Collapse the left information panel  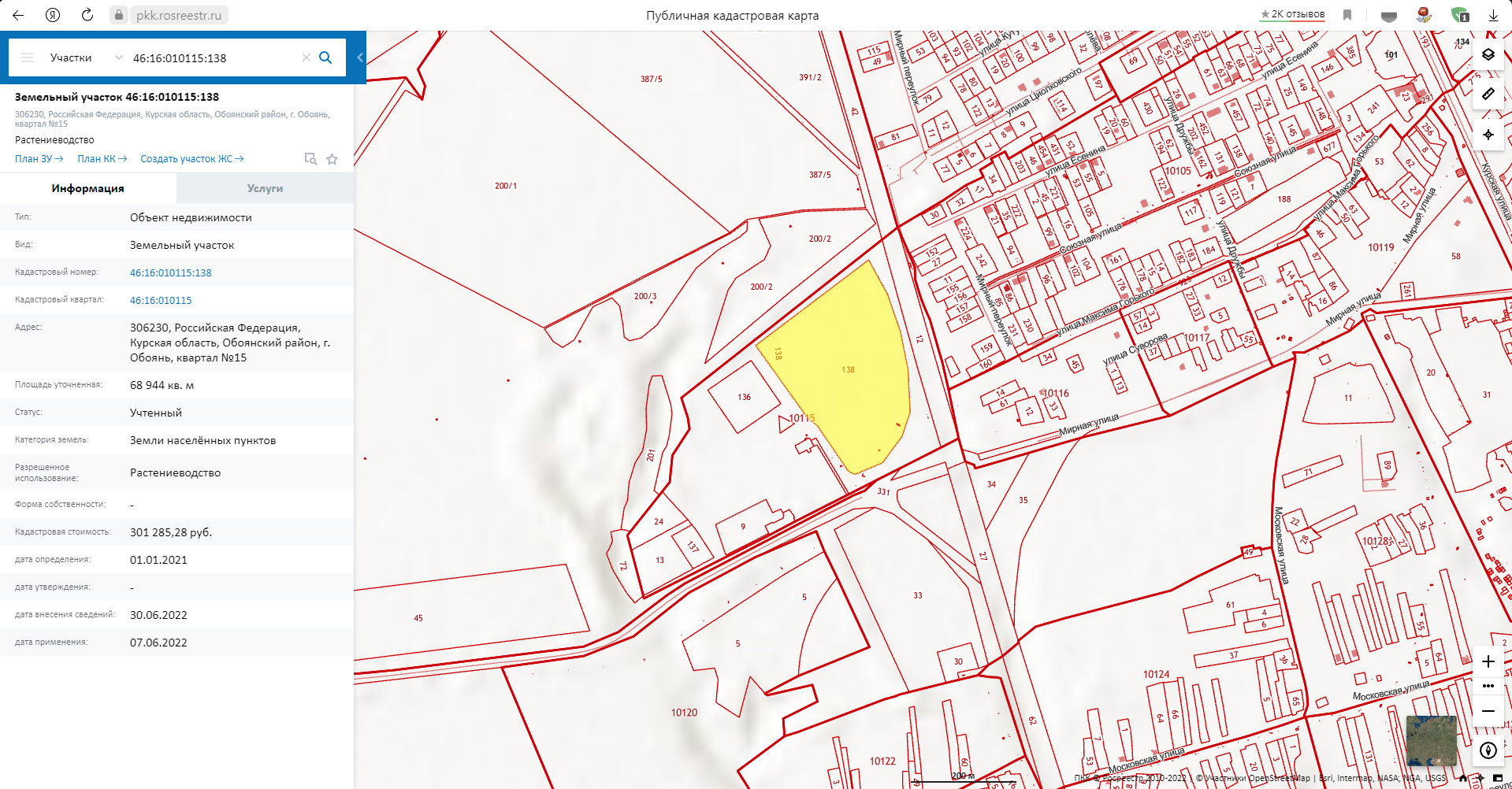pyautogui.click(x=360, y=57)
